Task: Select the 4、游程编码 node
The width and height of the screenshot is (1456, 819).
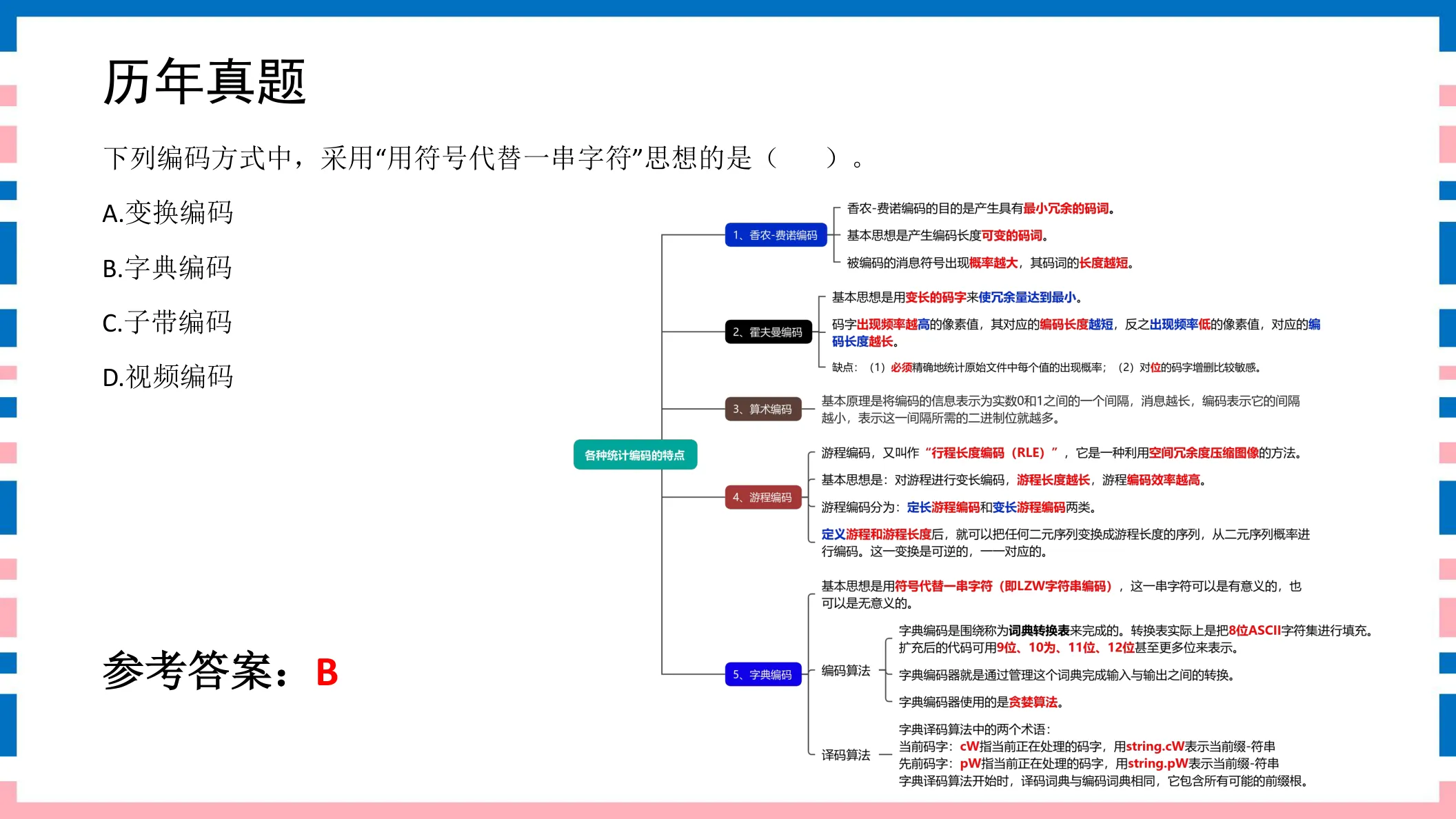Action: pyautogui.click(x=763, y=498)
